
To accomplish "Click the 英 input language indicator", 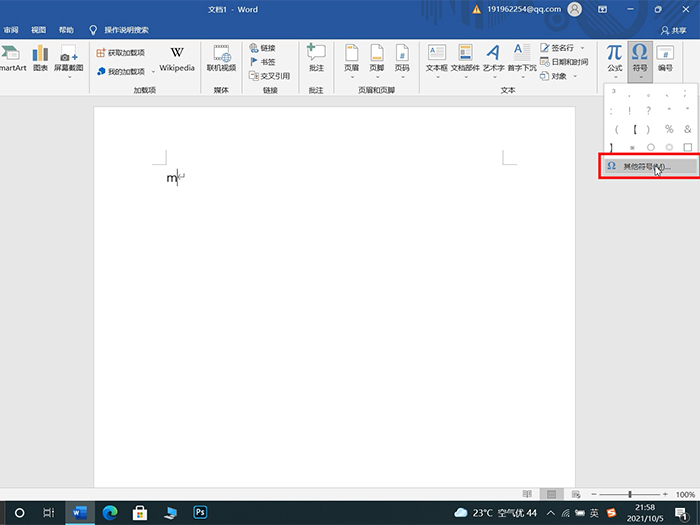I will point(594,513).
